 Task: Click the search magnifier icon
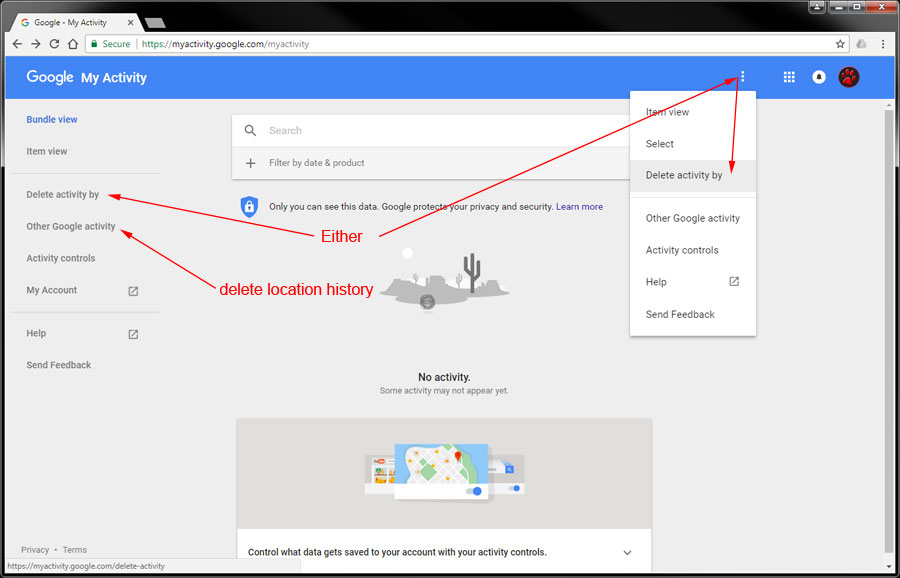250,130
